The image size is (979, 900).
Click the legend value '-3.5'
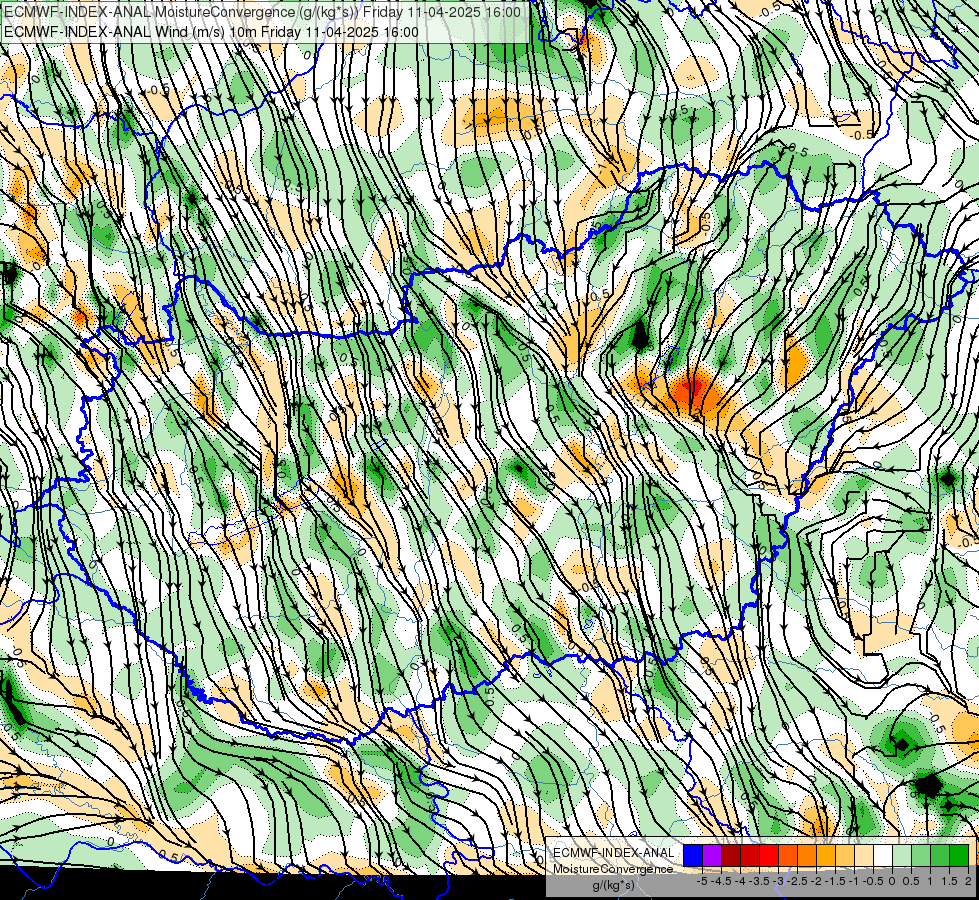tap(760, 881)
